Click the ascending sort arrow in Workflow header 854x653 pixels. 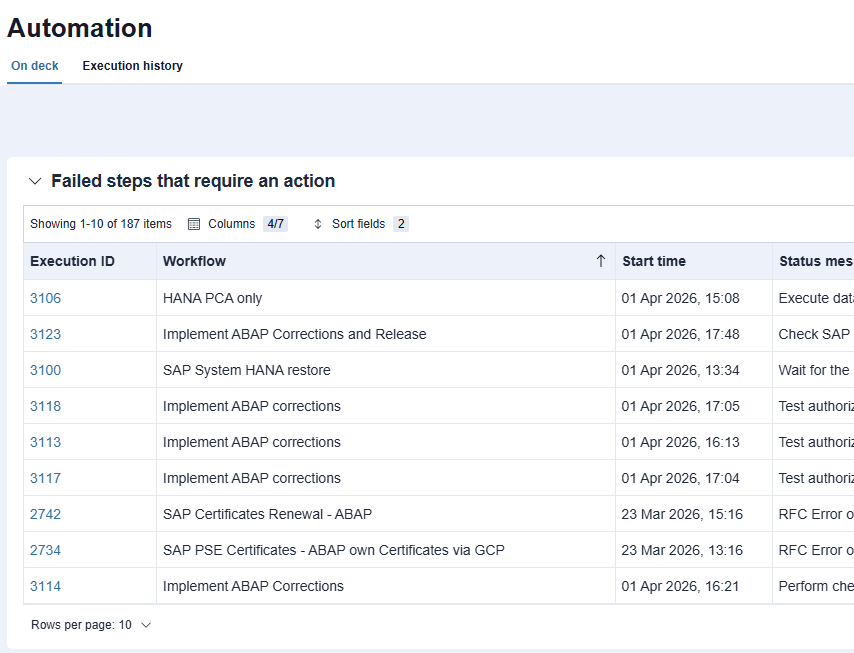click(x=601, y=261)
